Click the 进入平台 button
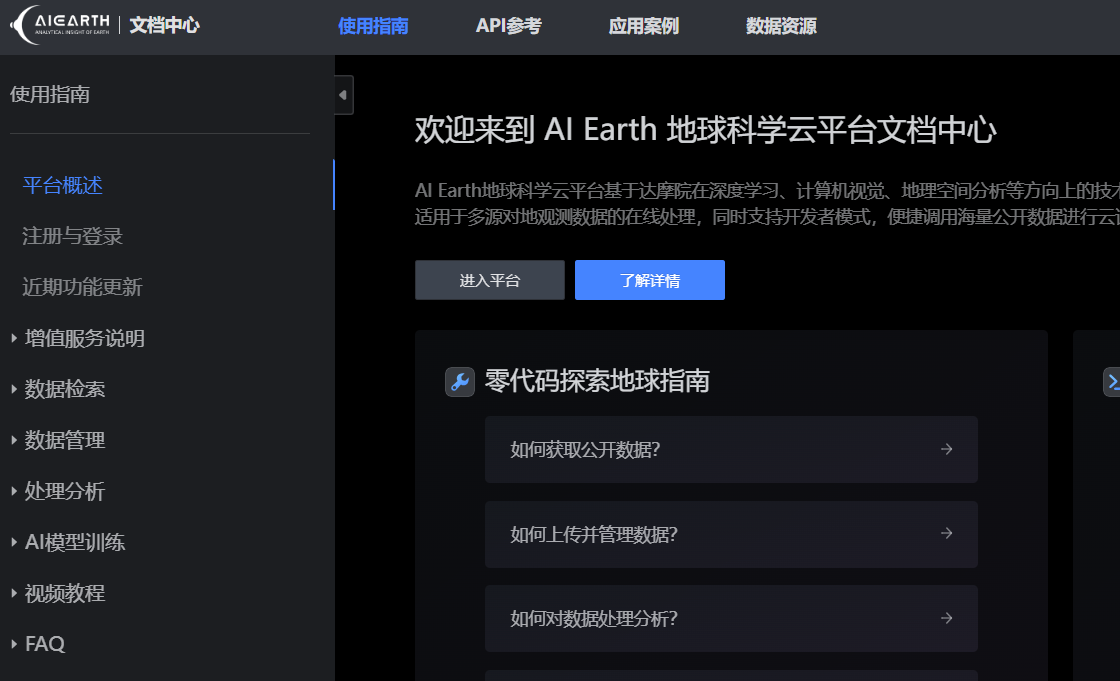 [x=489, y=280]
